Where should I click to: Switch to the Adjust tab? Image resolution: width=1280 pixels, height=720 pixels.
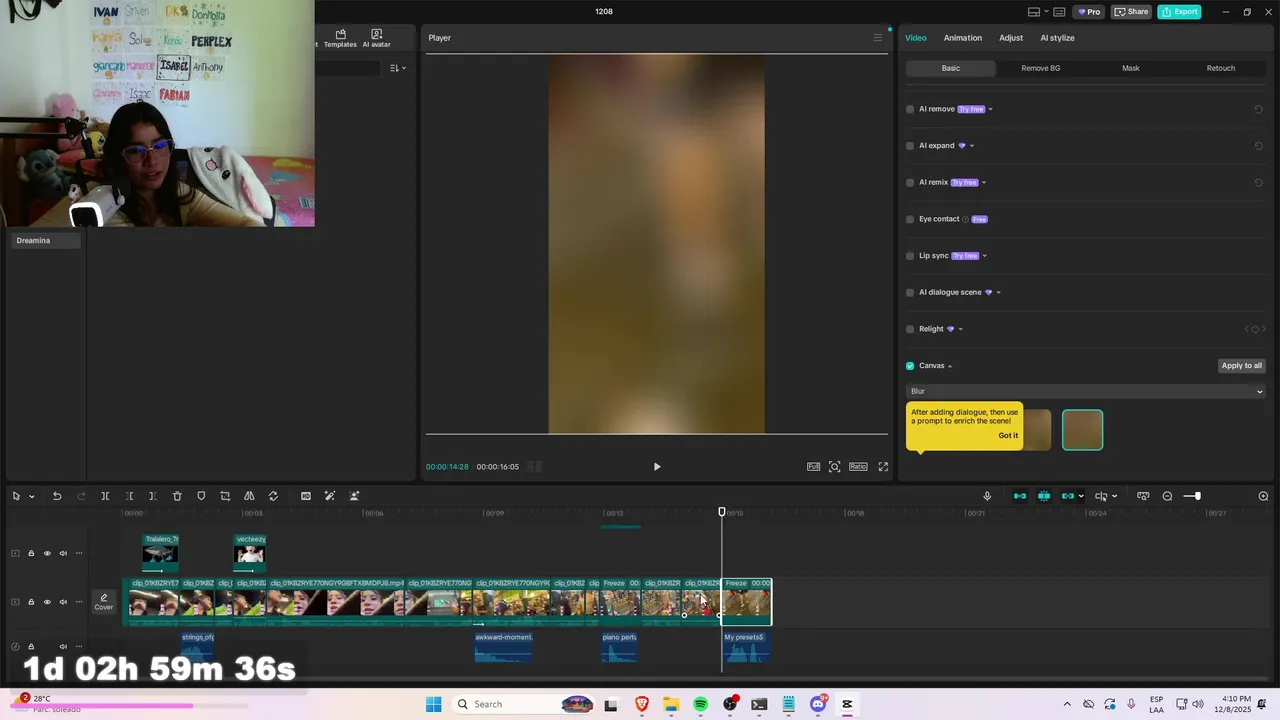(1011, 38)
